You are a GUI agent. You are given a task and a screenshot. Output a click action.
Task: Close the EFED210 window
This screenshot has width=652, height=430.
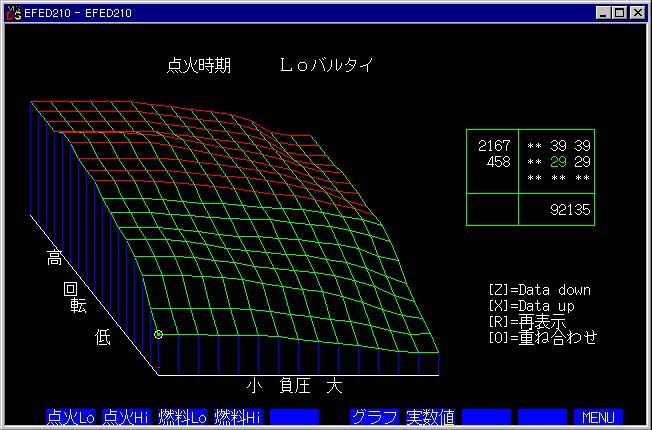pyautogui.click(x=639, y=12)
